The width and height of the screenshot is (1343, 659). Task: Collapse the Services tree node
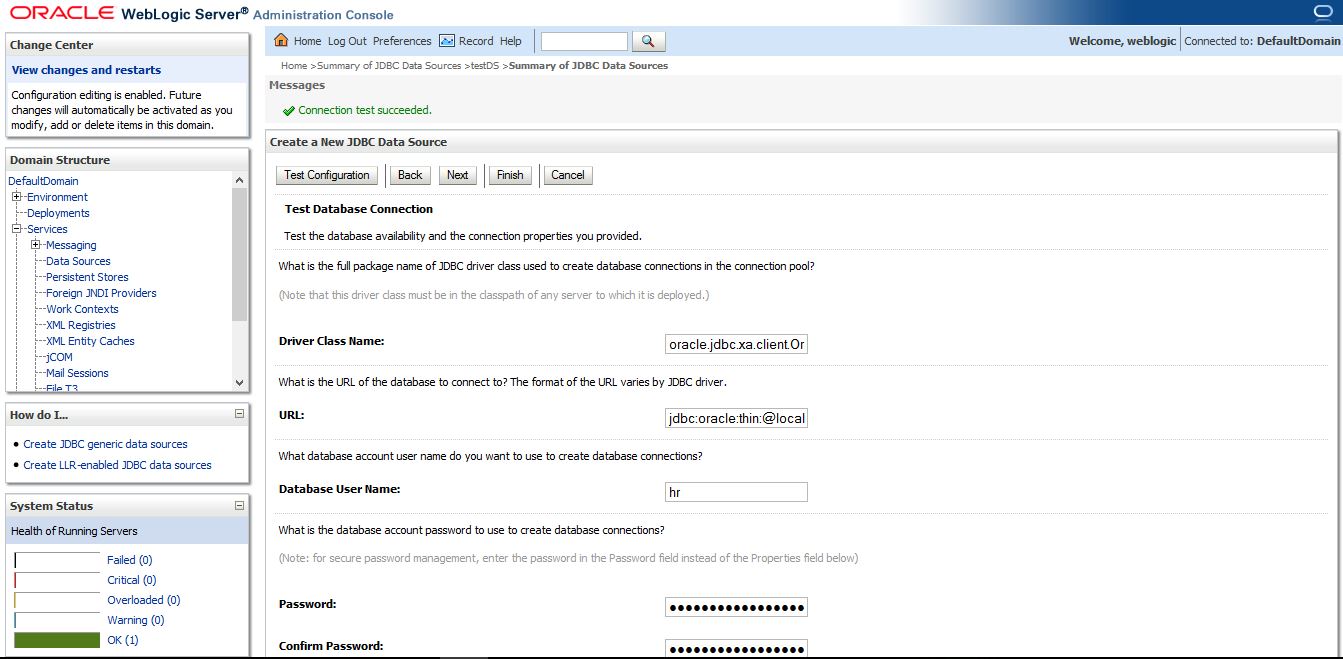[x=17, y=229]
